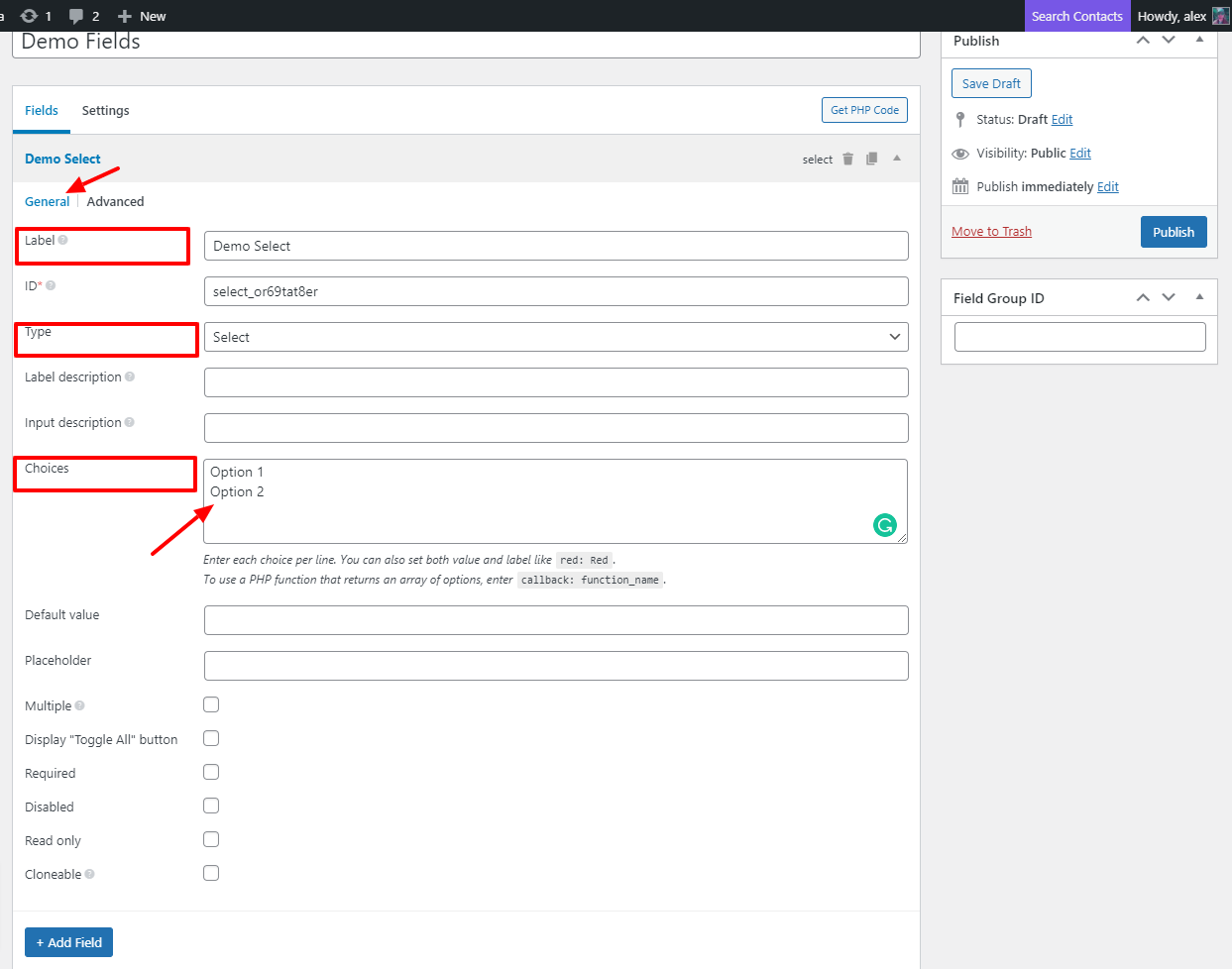This screenshot has height=969, width=1232.
Task: Click the help icon beside Label description
Action: (x=130, y=377)
